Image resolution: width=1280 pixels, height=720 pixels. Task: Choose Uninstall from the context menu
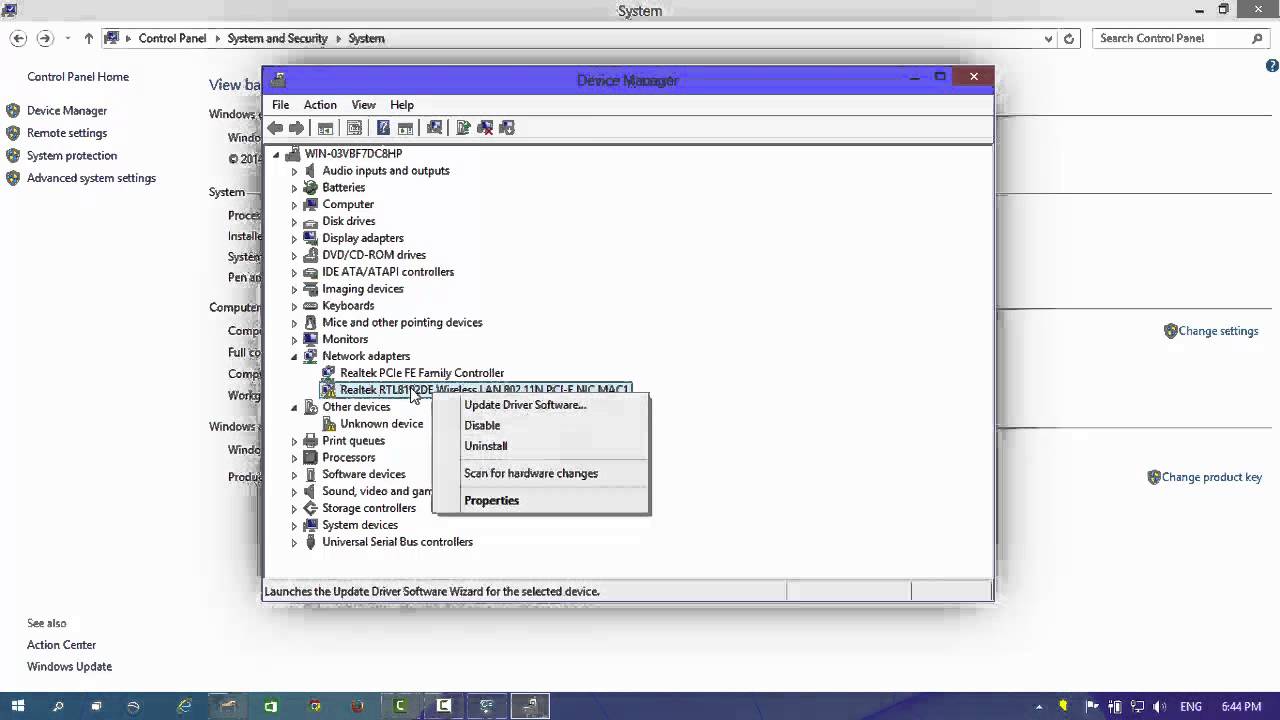[541, 446]
